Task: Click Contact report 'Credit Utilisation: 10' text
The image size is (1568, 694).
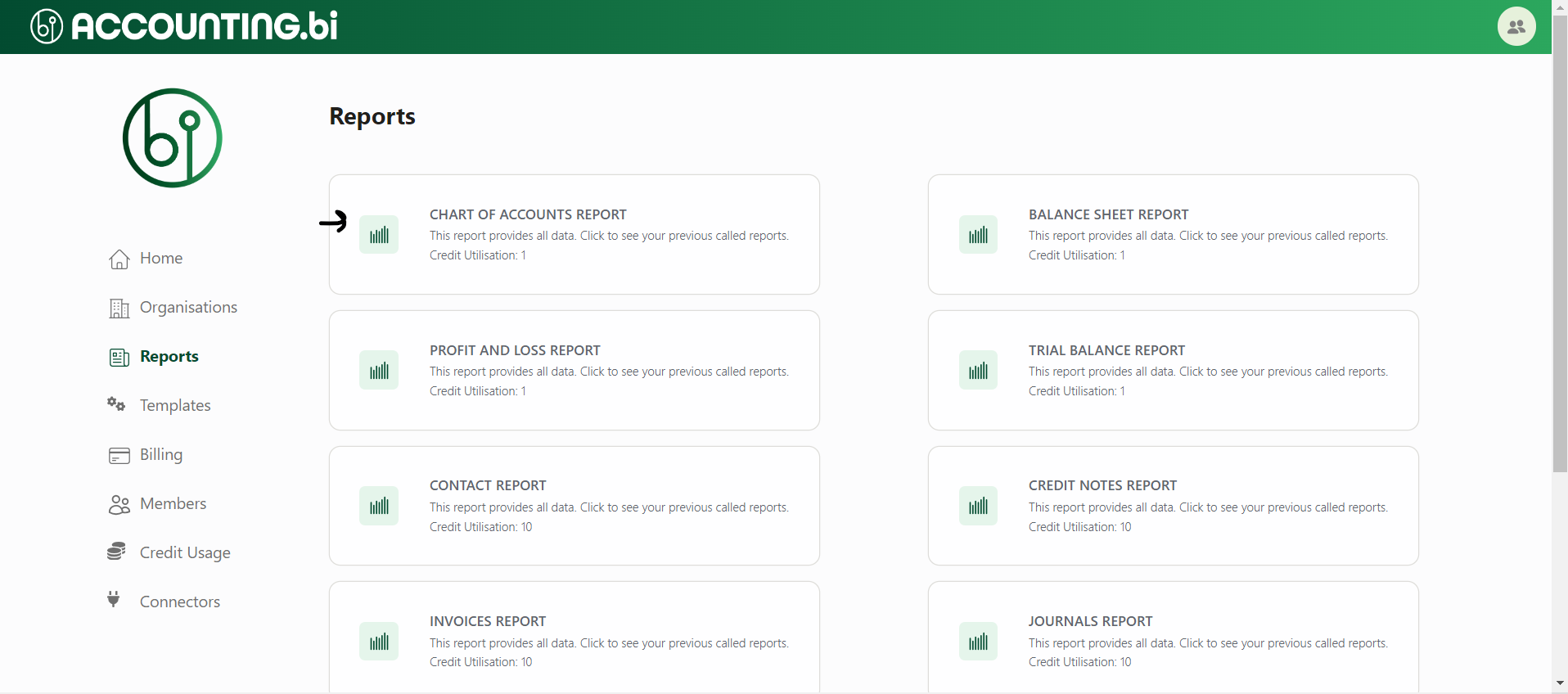Action: 481,527
